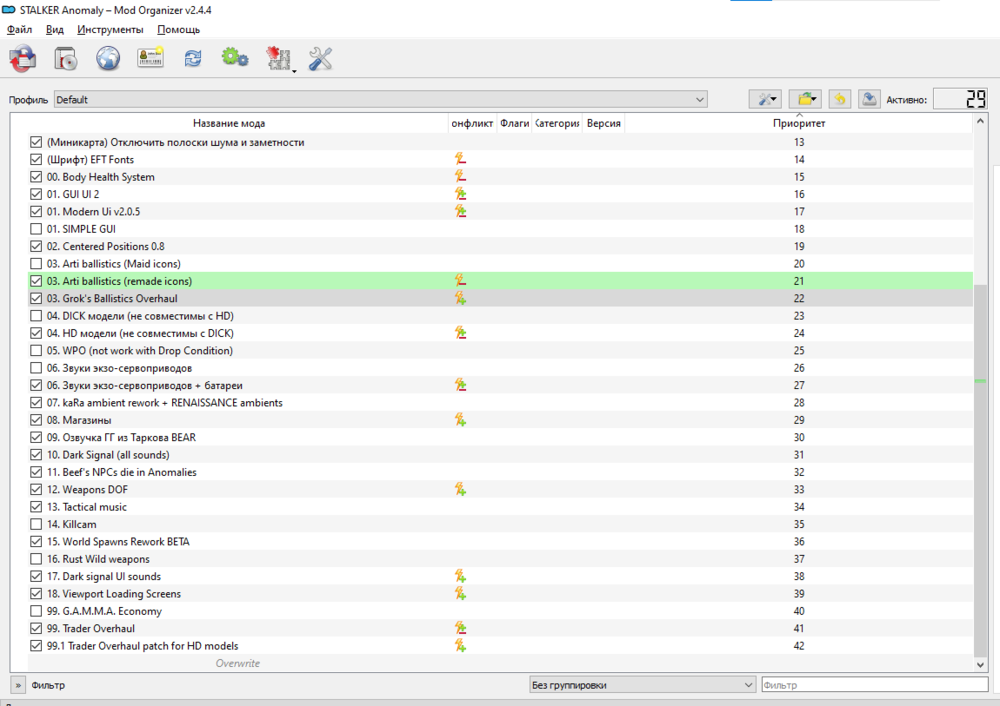This screenshot has width=1000, height=706.
Task: Sort by the Приоритет column header
Action: pyautogui.click(x=799, y=124)
